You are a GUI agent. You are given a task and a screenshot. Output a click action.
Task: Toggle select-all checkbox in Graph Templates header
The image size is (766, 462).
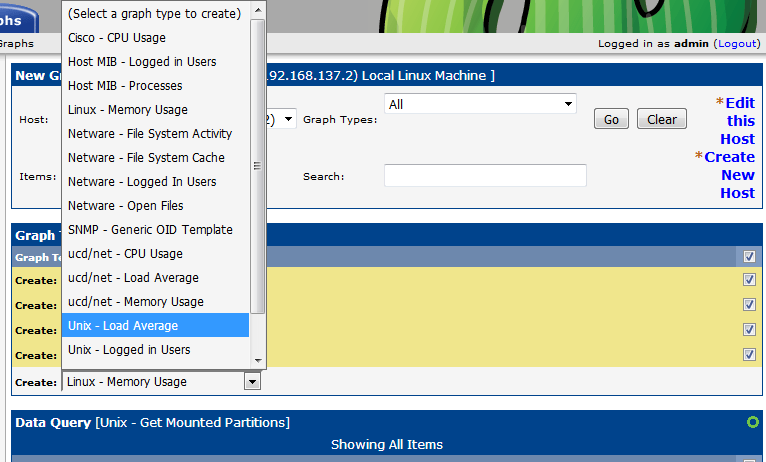(x=749, y=256)
